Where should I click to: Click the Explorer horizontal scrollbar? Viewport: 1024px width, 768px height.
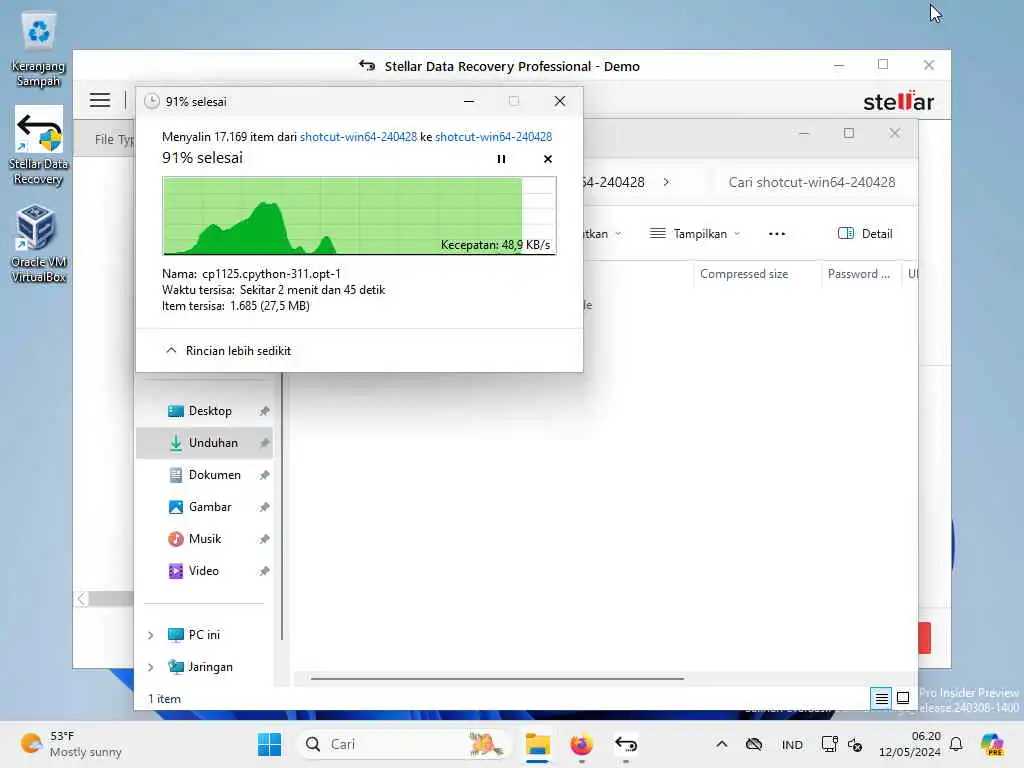tap(497, 679)
